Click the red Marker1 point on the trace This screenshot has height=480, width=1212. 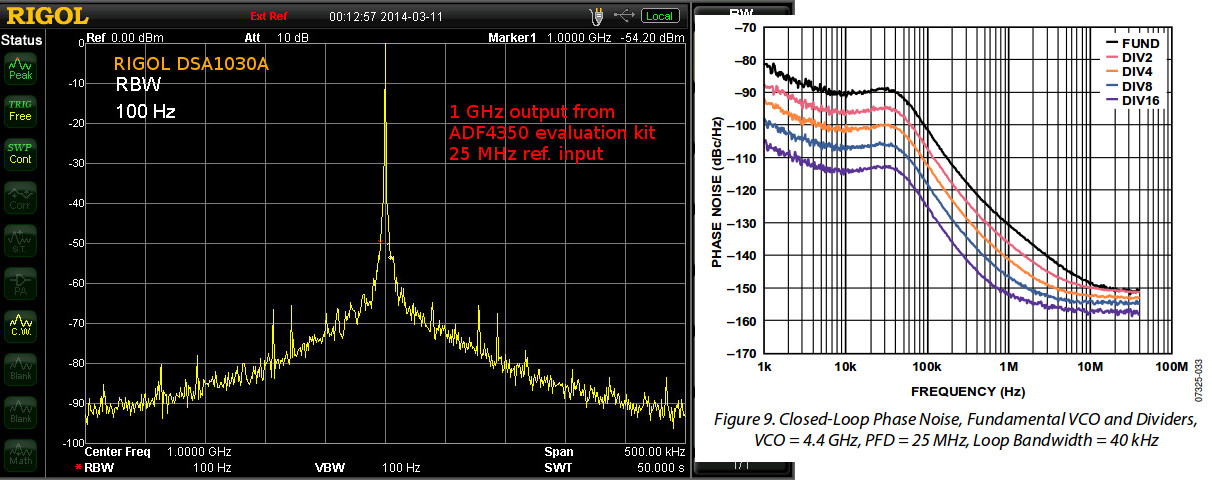(x=380, y=242)
